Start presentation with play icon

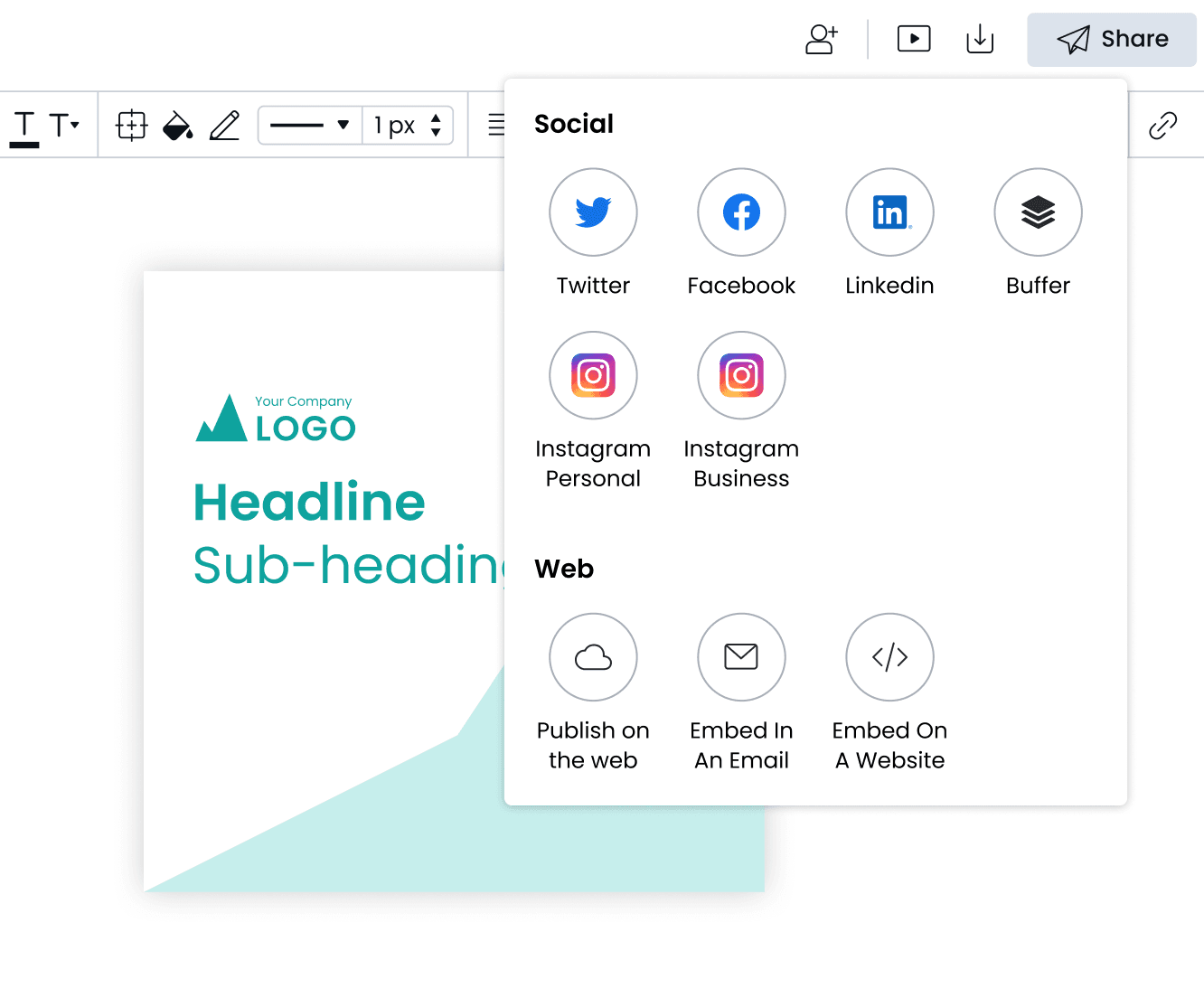914,39
